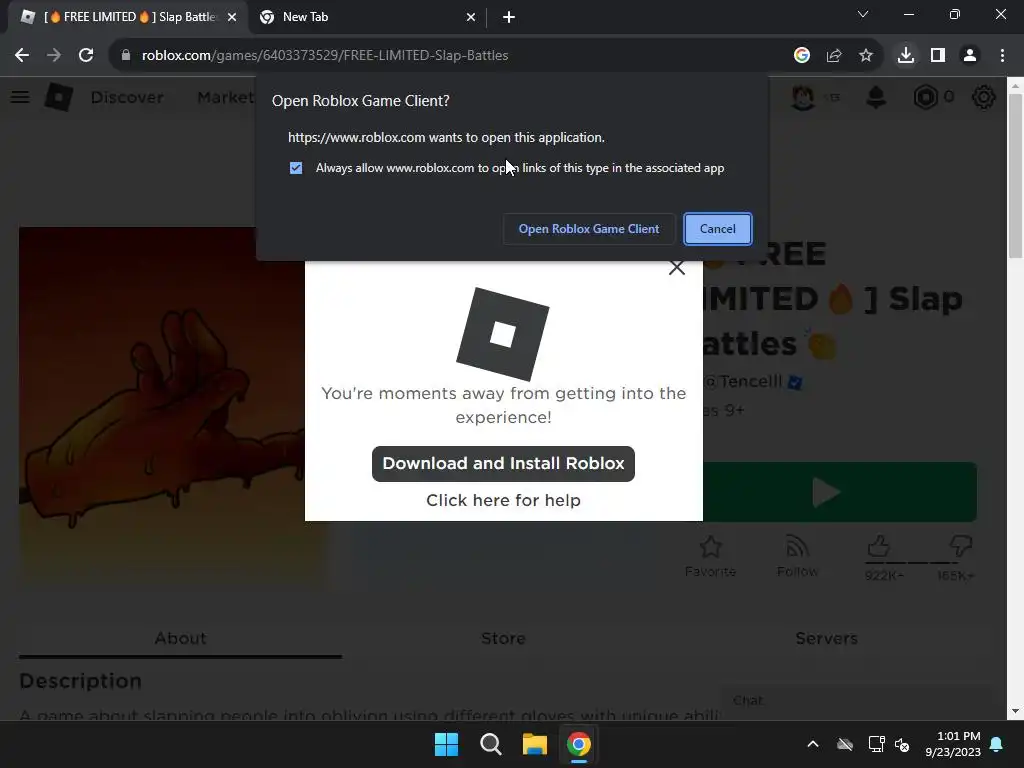Open Chrome downloads icon
Screen dimensions: 1024x768
(x=906, y=56)
